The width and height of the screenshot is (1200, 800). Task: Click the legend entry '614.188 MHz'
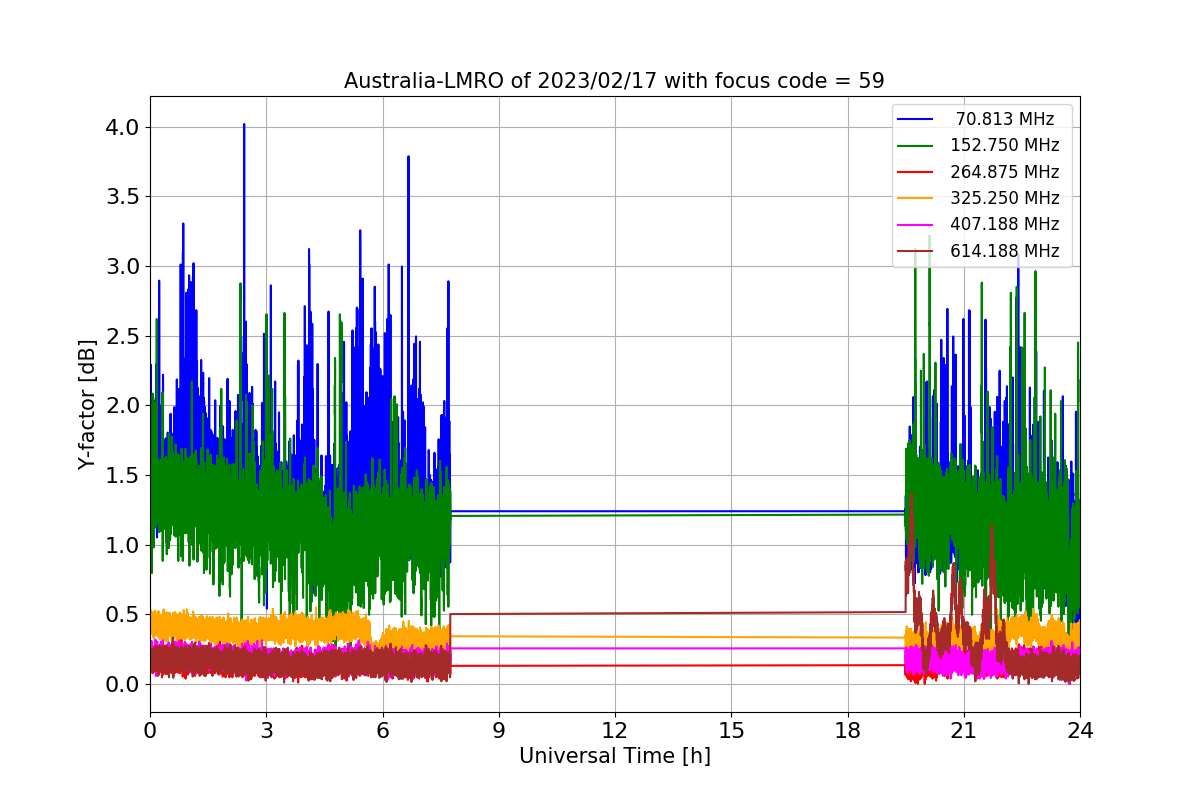(x=1005, y=251)
